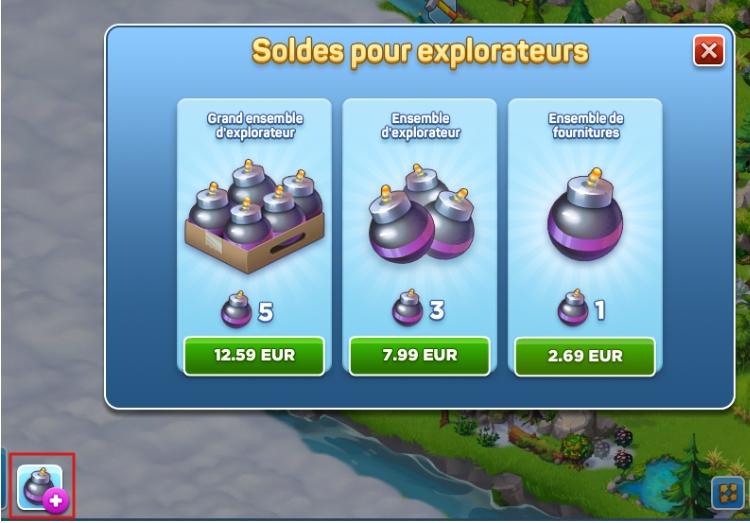
Task: Click the Ensemble d'explorateur card title
Action: [420, 125]
